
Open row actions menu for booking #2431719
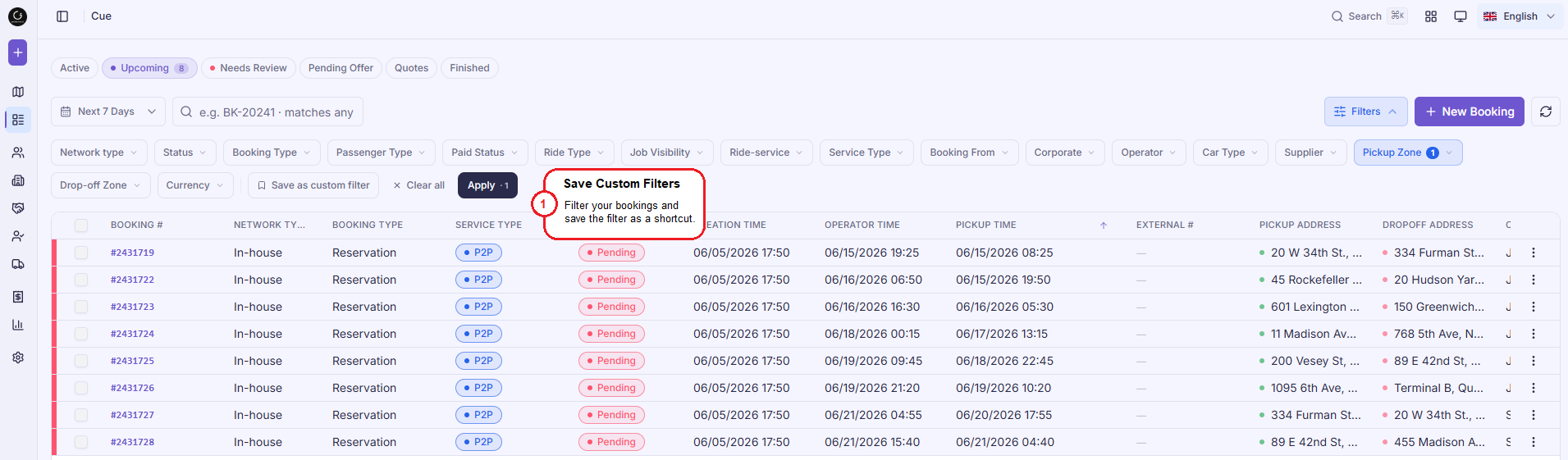click(x=1534, y=253)
